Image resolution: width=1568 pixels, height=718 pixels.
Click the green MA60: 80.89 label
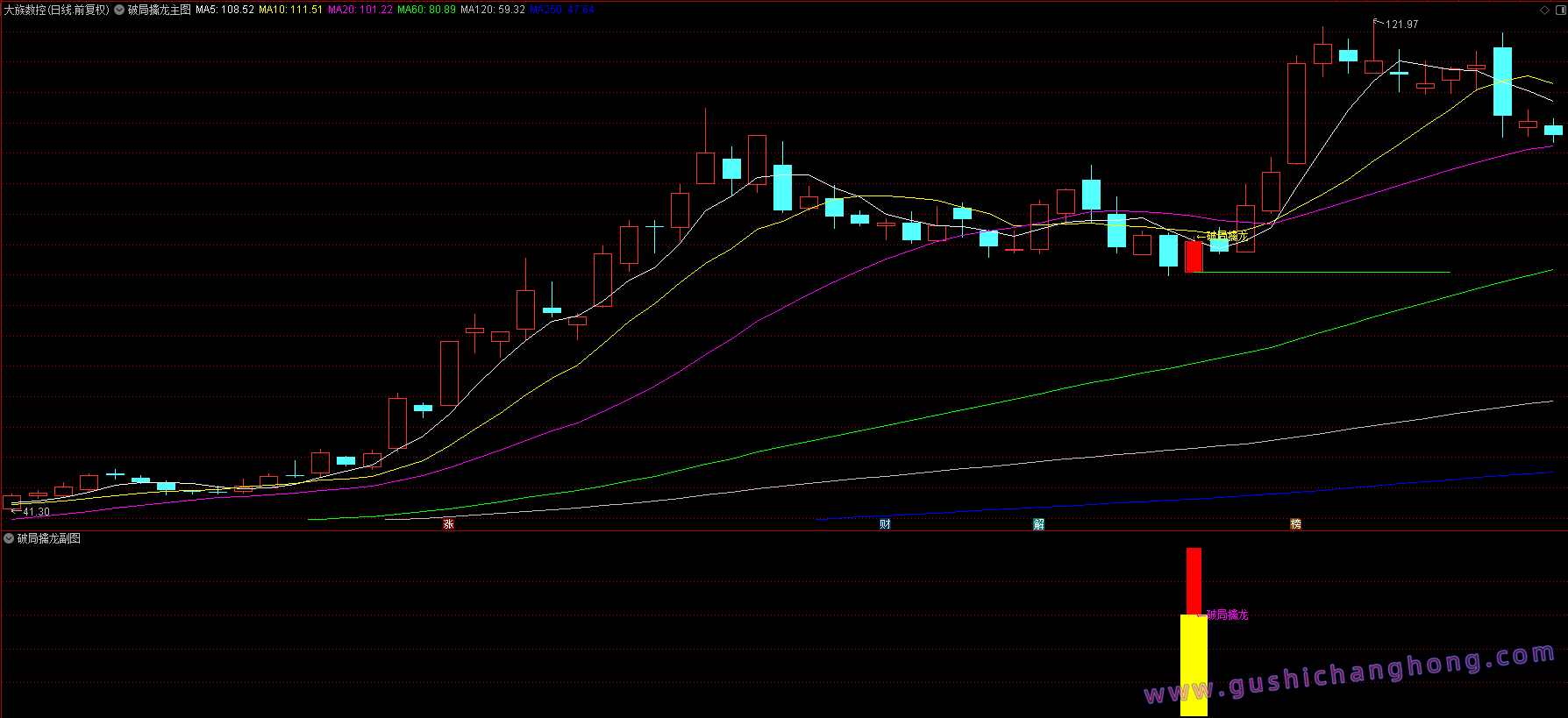pos(426,10)
